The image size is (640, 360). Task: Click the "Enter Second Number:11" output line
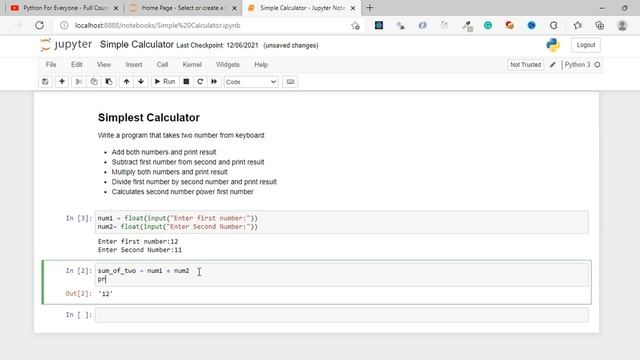click(140, 250)
